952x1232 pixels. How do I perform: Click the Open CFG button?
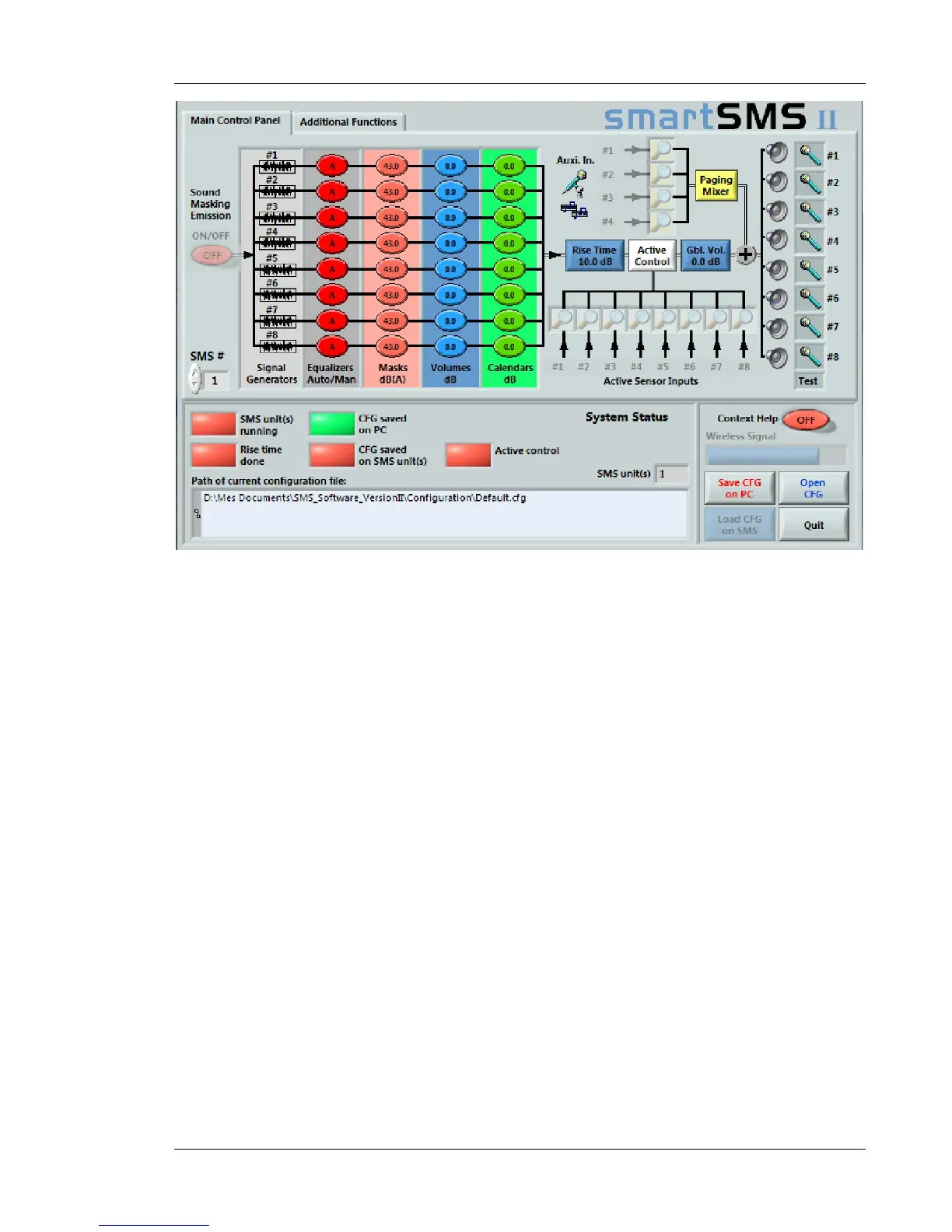(x=814, y=488)
